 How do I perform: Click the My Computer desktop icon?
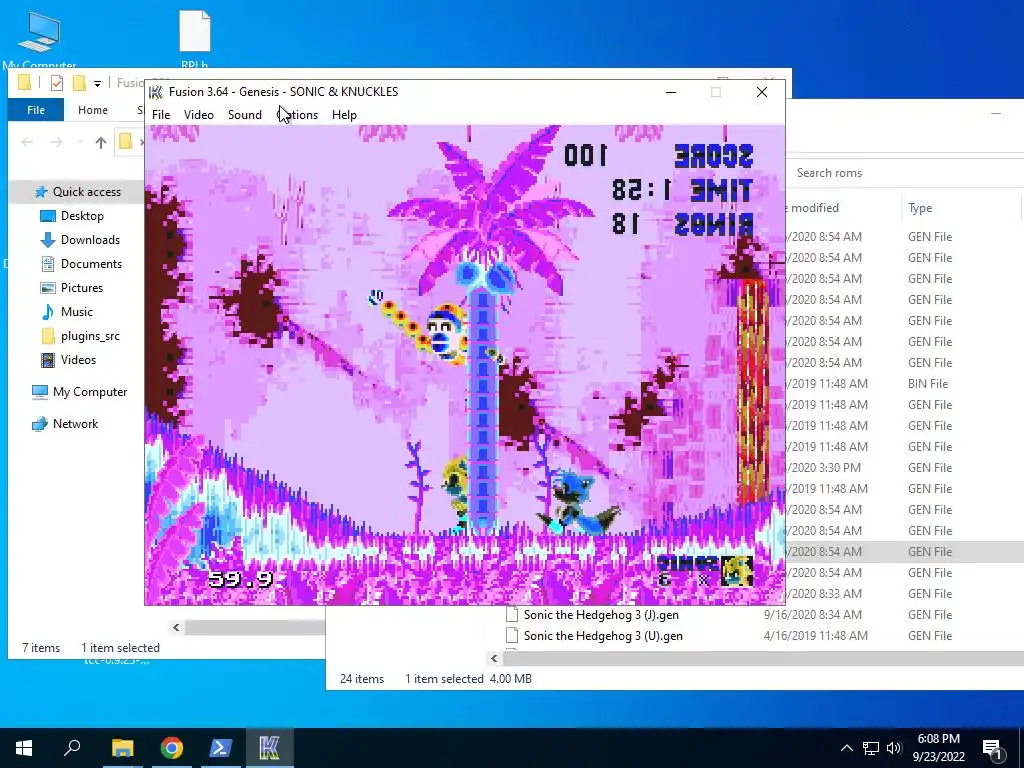[39, 39]
